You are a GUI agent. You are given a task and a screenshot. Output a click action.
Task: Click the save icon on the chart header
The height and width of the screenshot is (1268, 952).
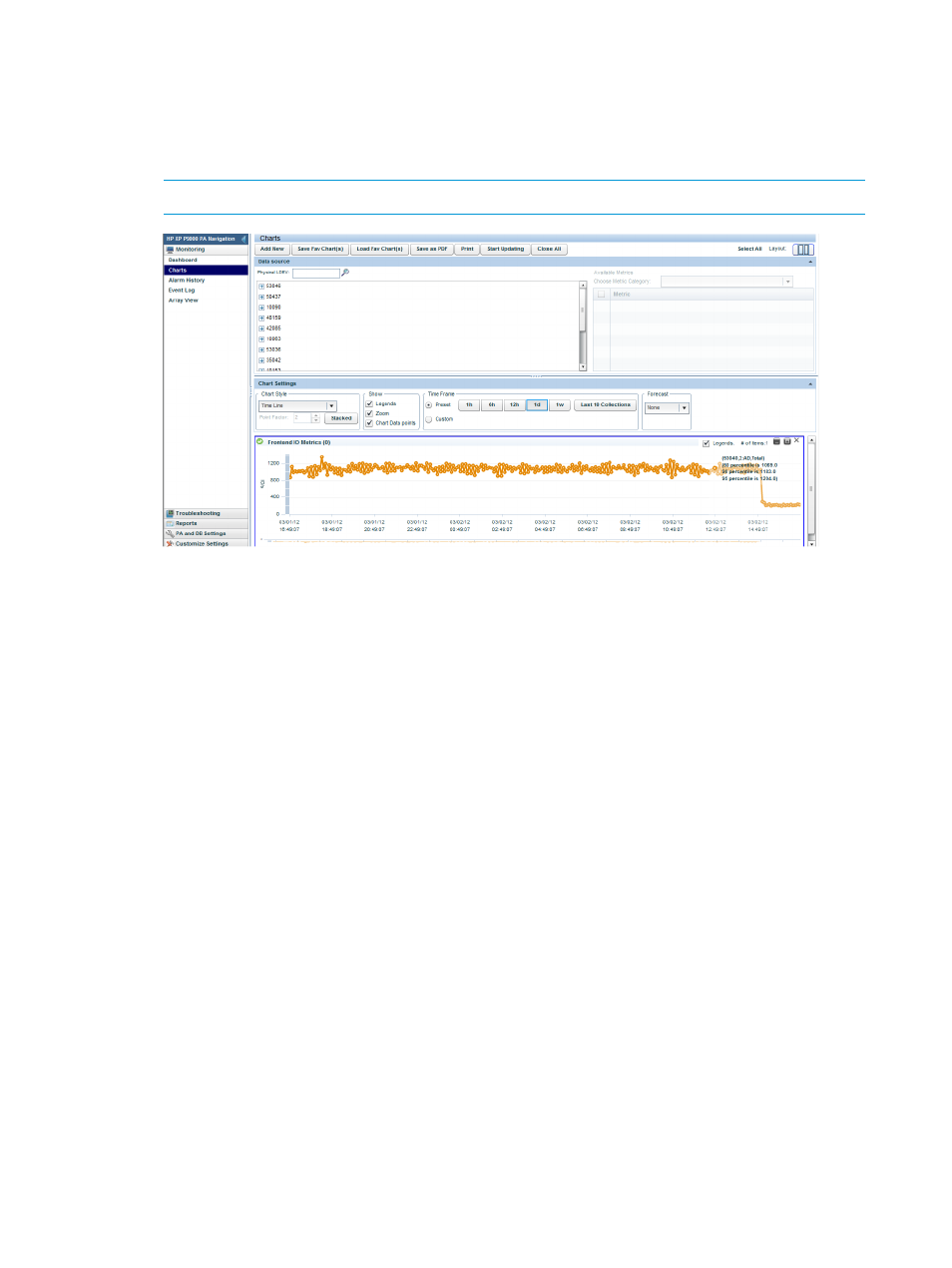[x=787, y=441]
